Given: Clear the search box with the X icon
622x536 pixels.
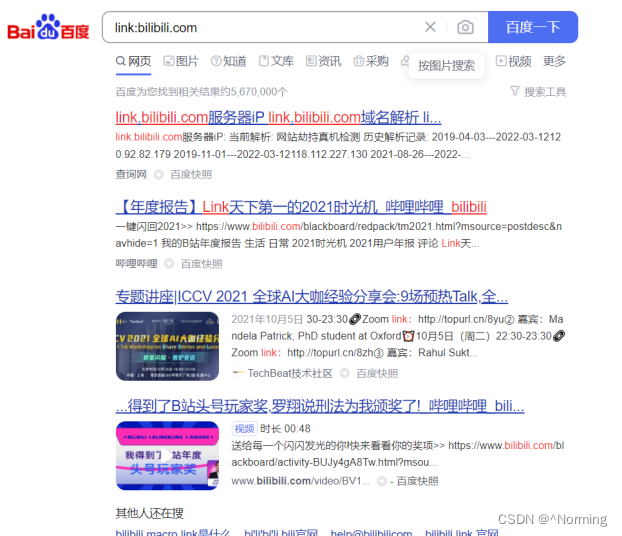Looking at the screenshot, I should (430, 27).
